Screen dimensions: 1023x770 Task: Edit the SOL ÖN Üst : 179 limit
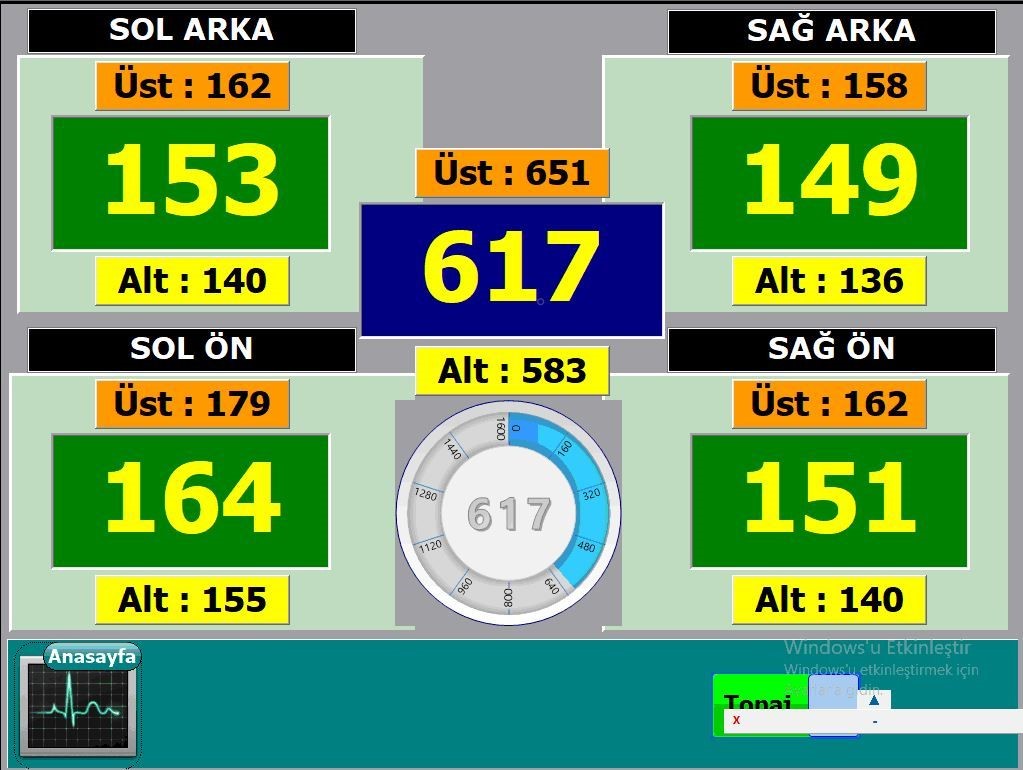point(192,404)
